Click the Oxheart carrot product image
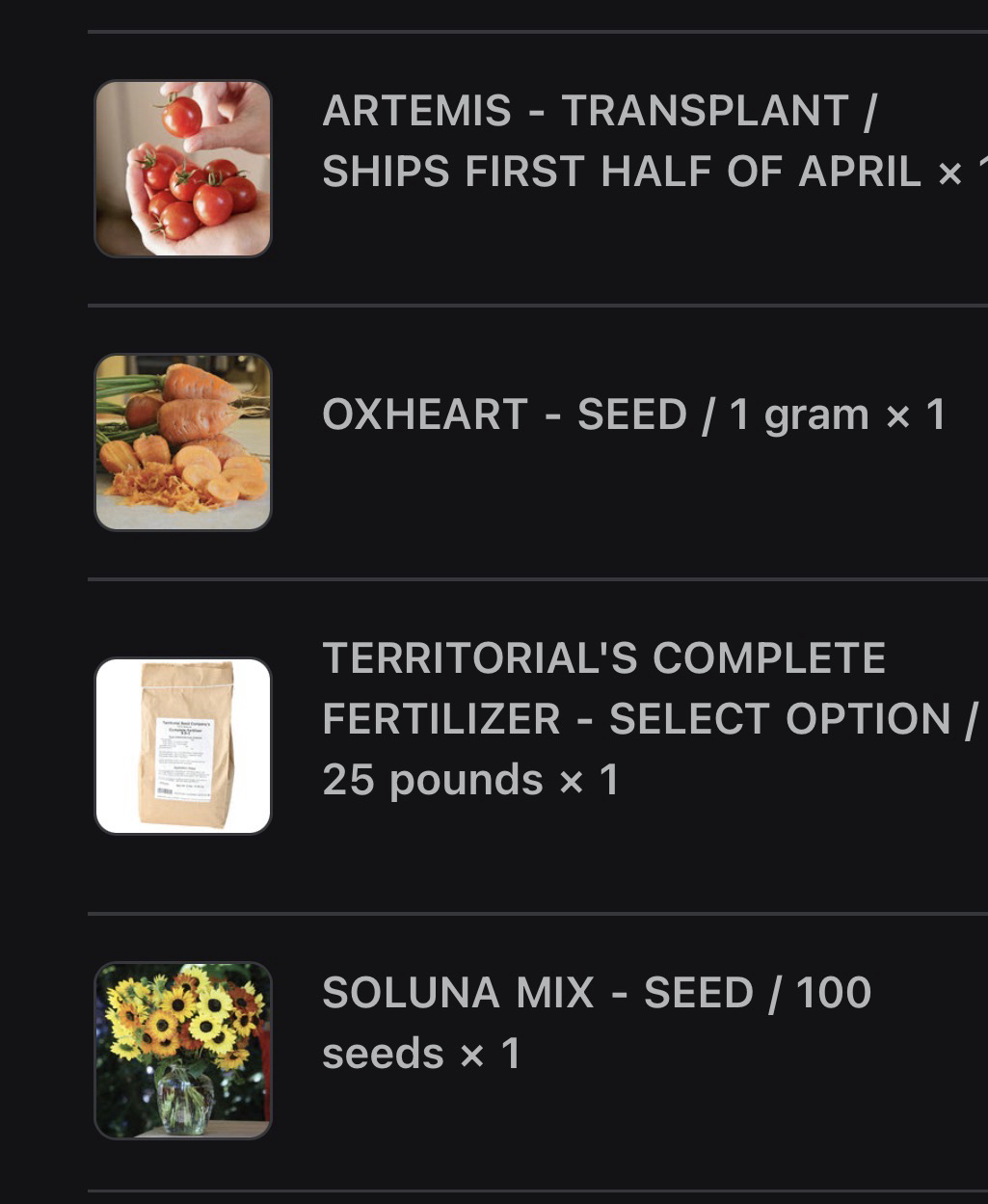 (183, 442)
